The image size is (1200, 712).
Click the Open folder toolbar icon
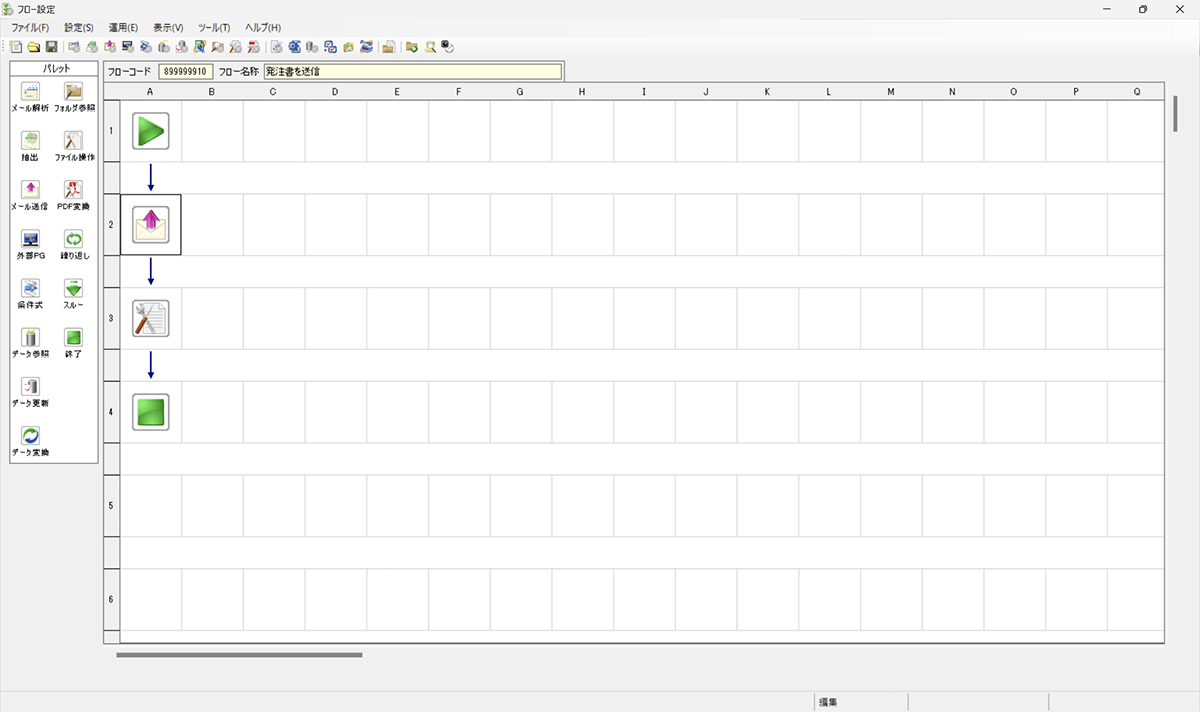point(34,46)
